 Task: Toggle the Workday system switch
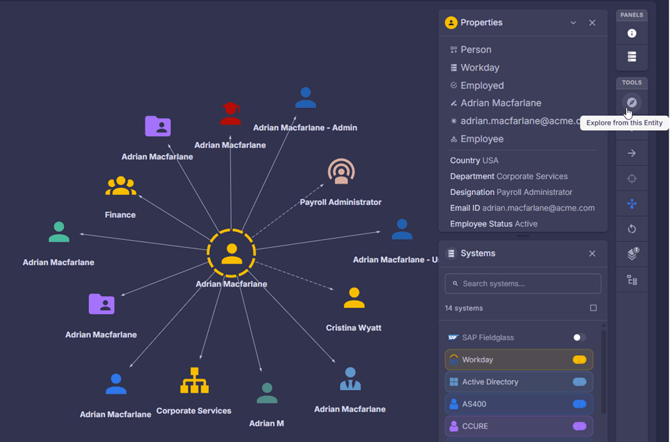click(x=579, y=360)
